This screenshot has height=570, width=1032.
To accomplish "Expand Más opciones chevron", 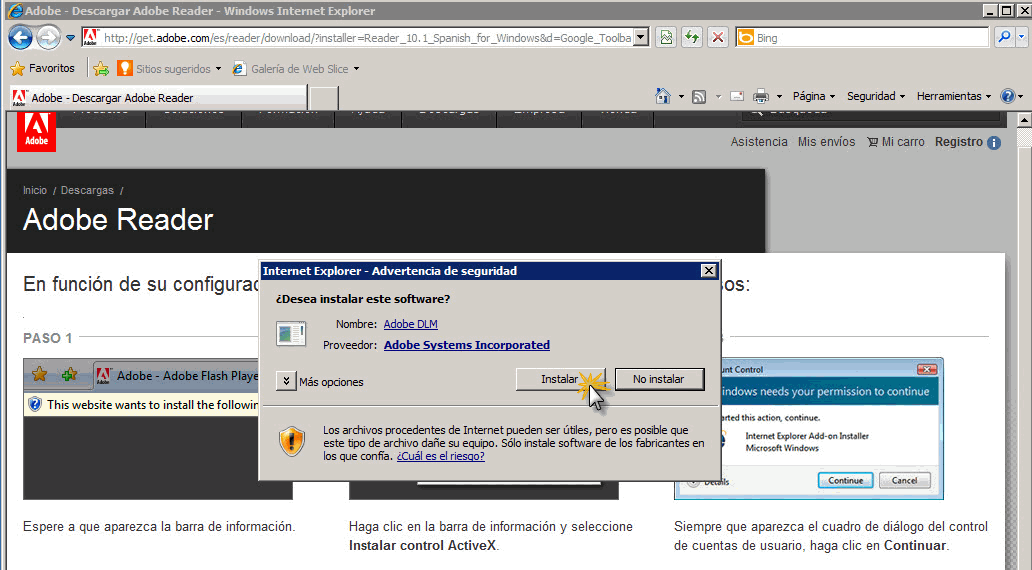I will [x=286, y=381].
